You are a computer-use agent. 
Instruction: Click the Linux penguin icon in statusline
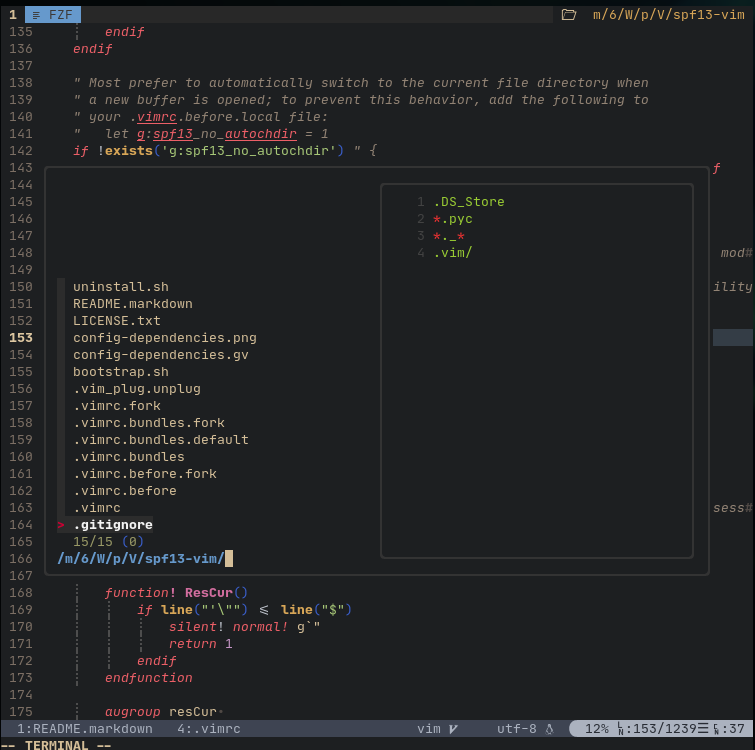pos(549,729)
